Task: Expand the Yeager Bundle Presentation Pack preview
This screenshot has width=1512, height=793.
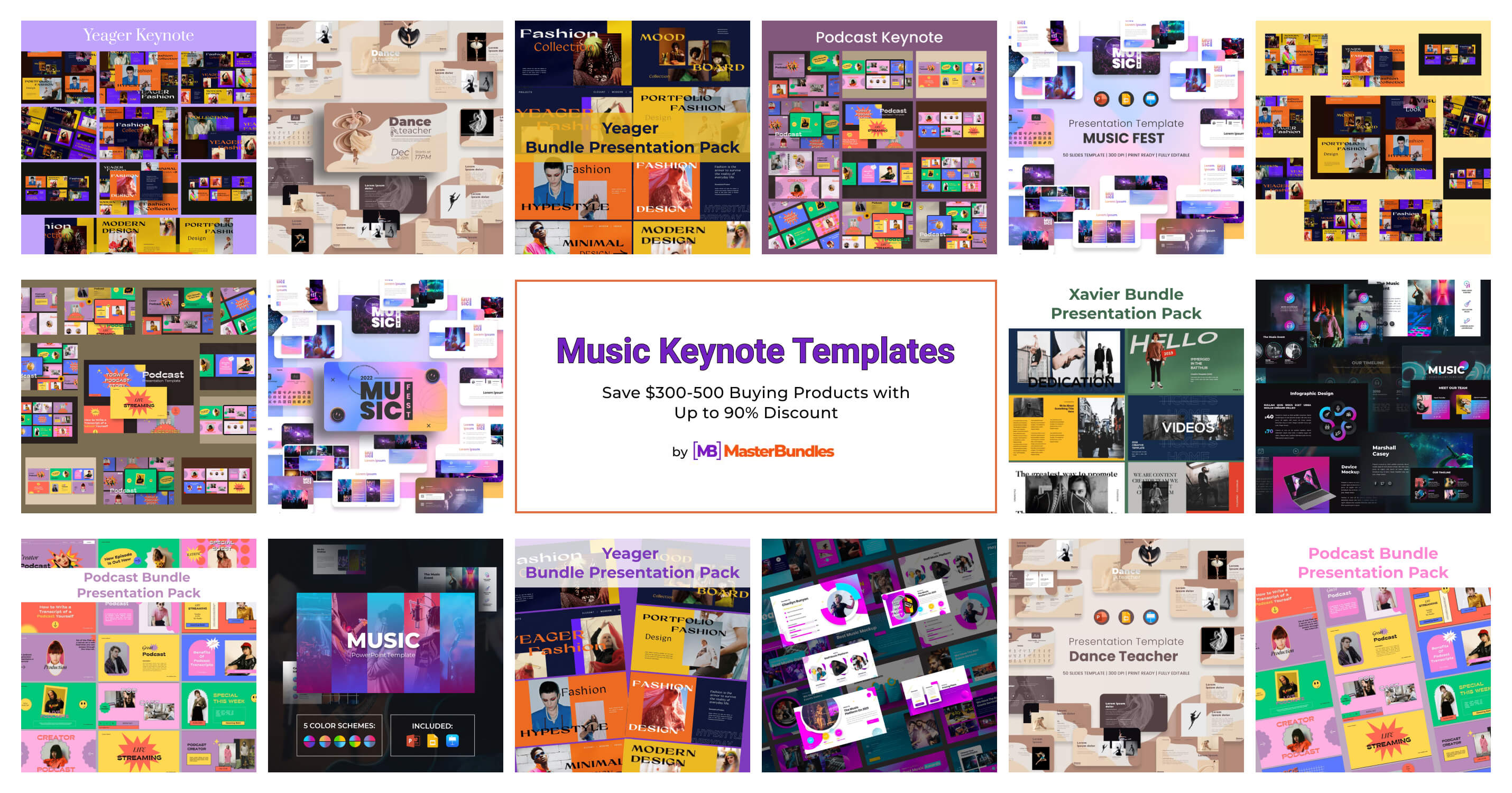Action: pos(633,138)
